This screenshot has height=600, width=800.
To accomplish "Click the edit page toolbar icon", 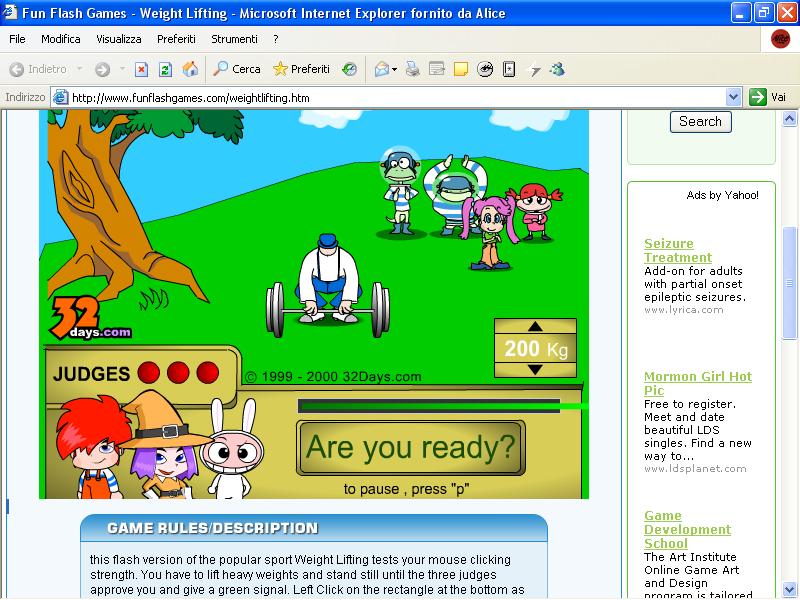I will coord(437,69).
